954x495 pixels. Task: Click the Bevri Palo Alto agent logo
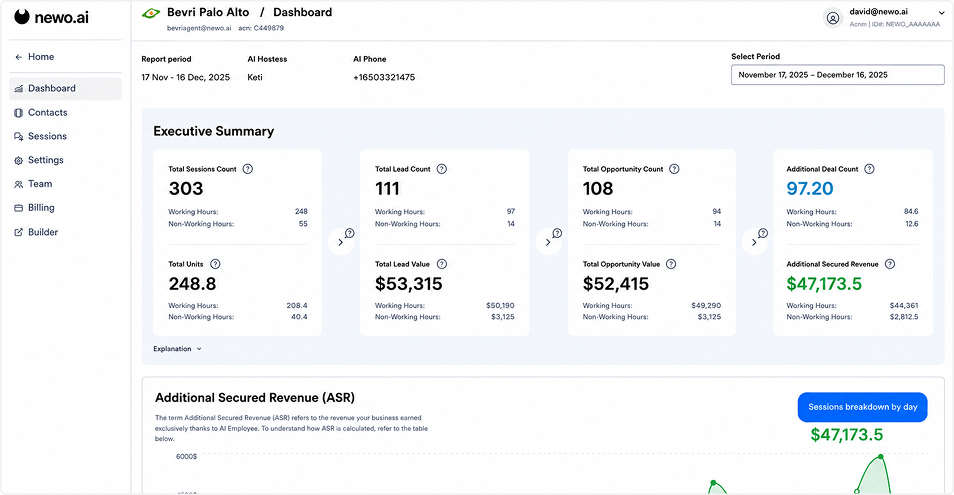point(151,13)
